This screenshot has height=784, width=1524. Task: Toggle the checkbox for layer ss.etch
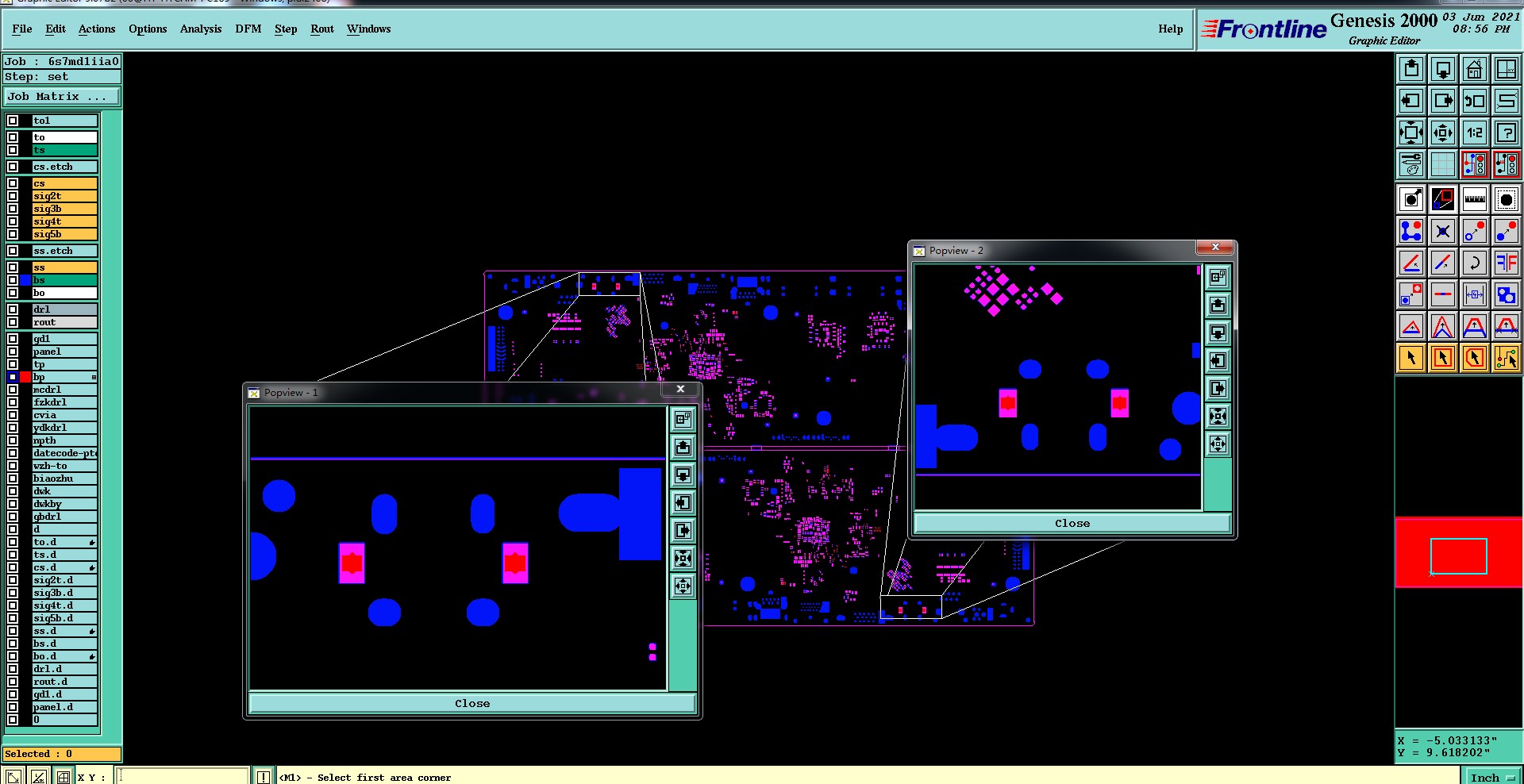point(13,251)
